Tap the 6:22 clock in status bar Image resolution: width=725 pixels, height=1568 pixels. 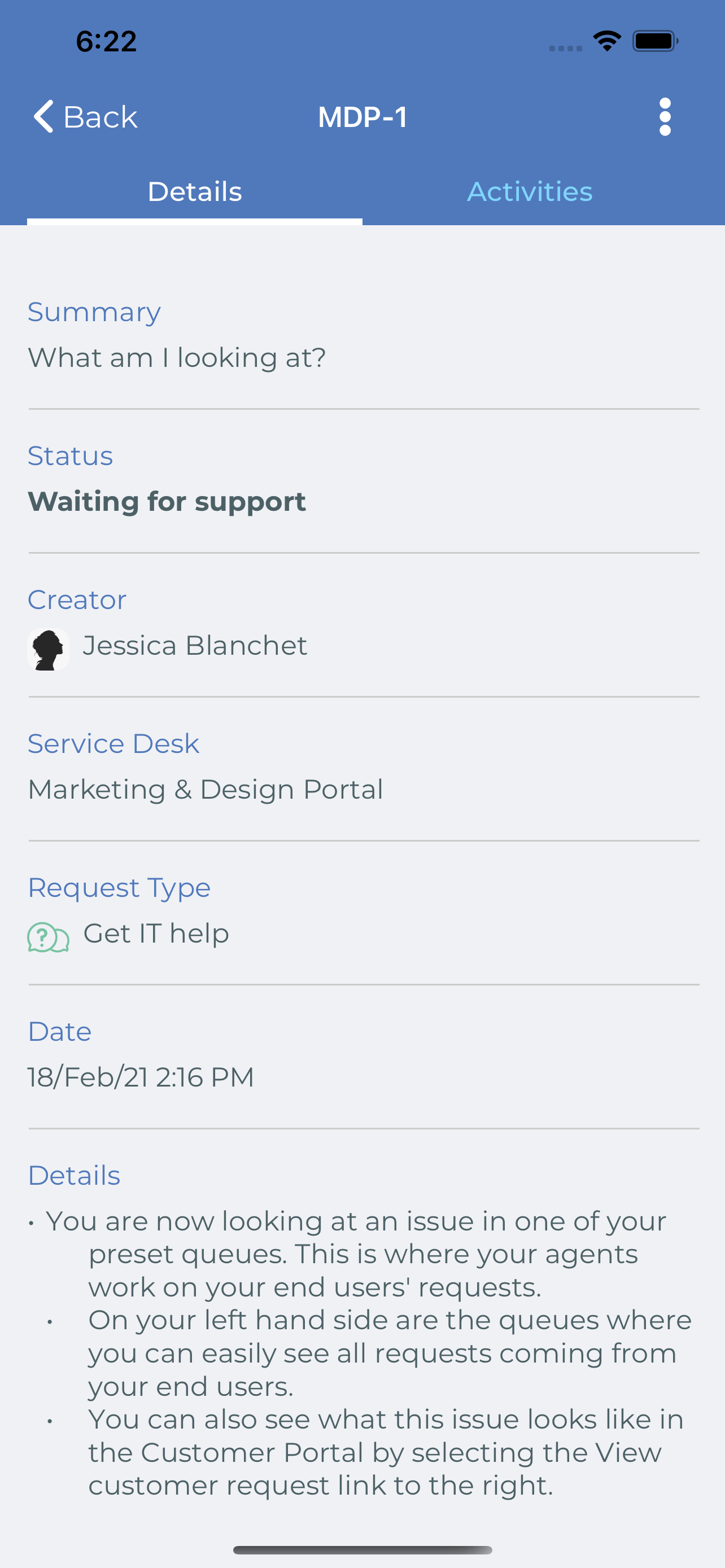point(106,41)
